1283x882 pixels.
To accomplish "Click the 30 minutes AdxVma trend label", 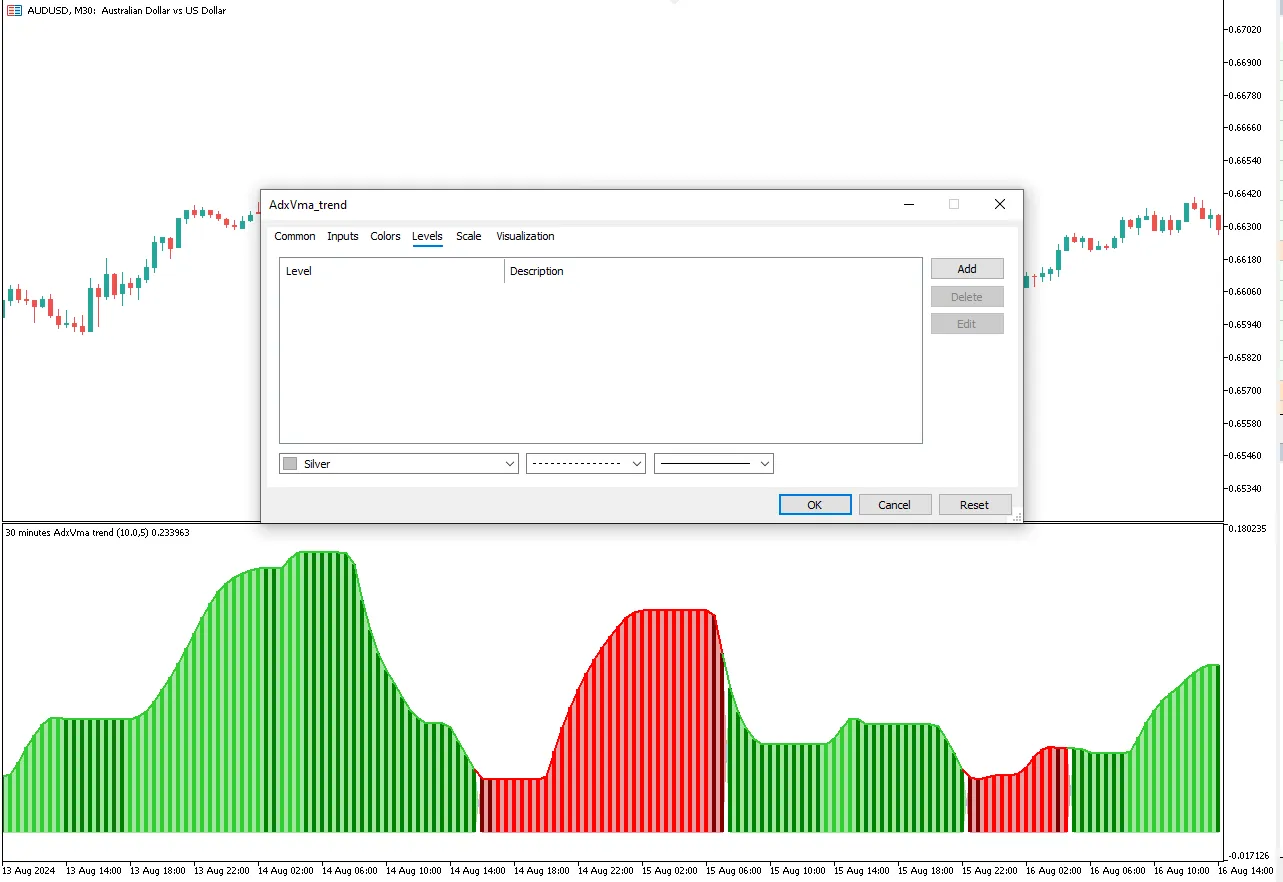I will pyautogui.click(x=97, y=533).
